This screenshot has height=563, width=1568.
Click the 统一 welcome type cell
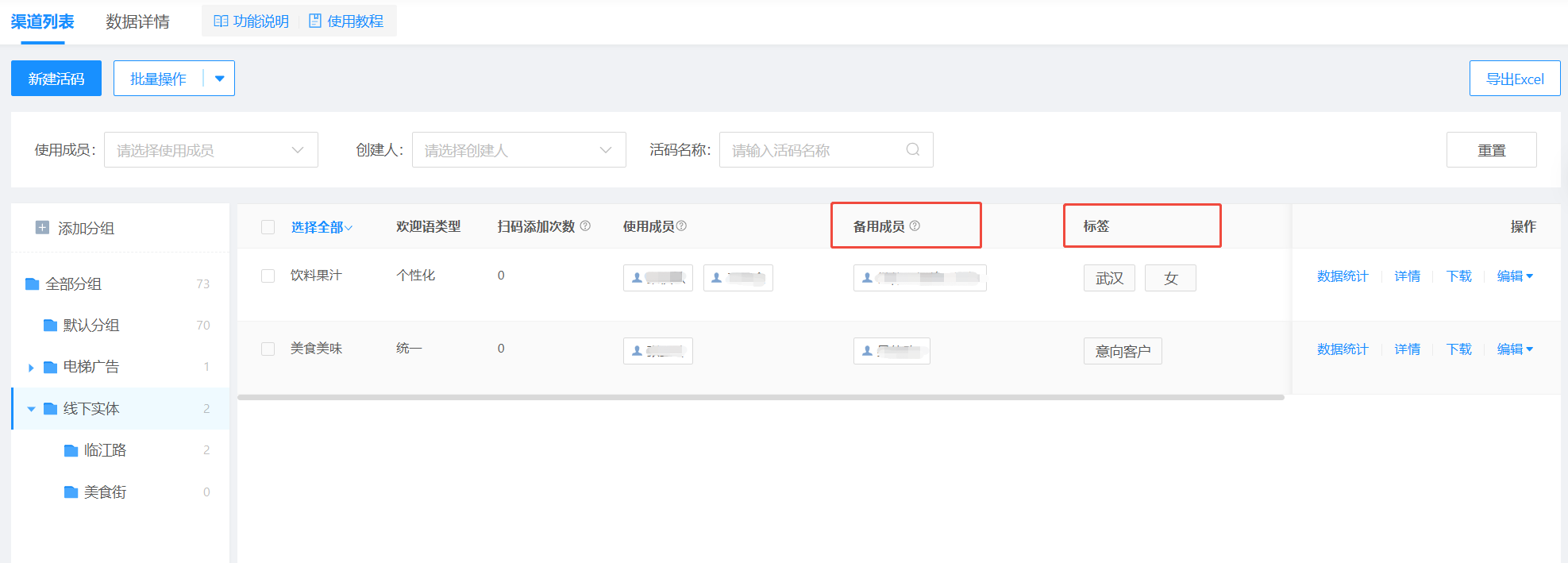[409, 349]
